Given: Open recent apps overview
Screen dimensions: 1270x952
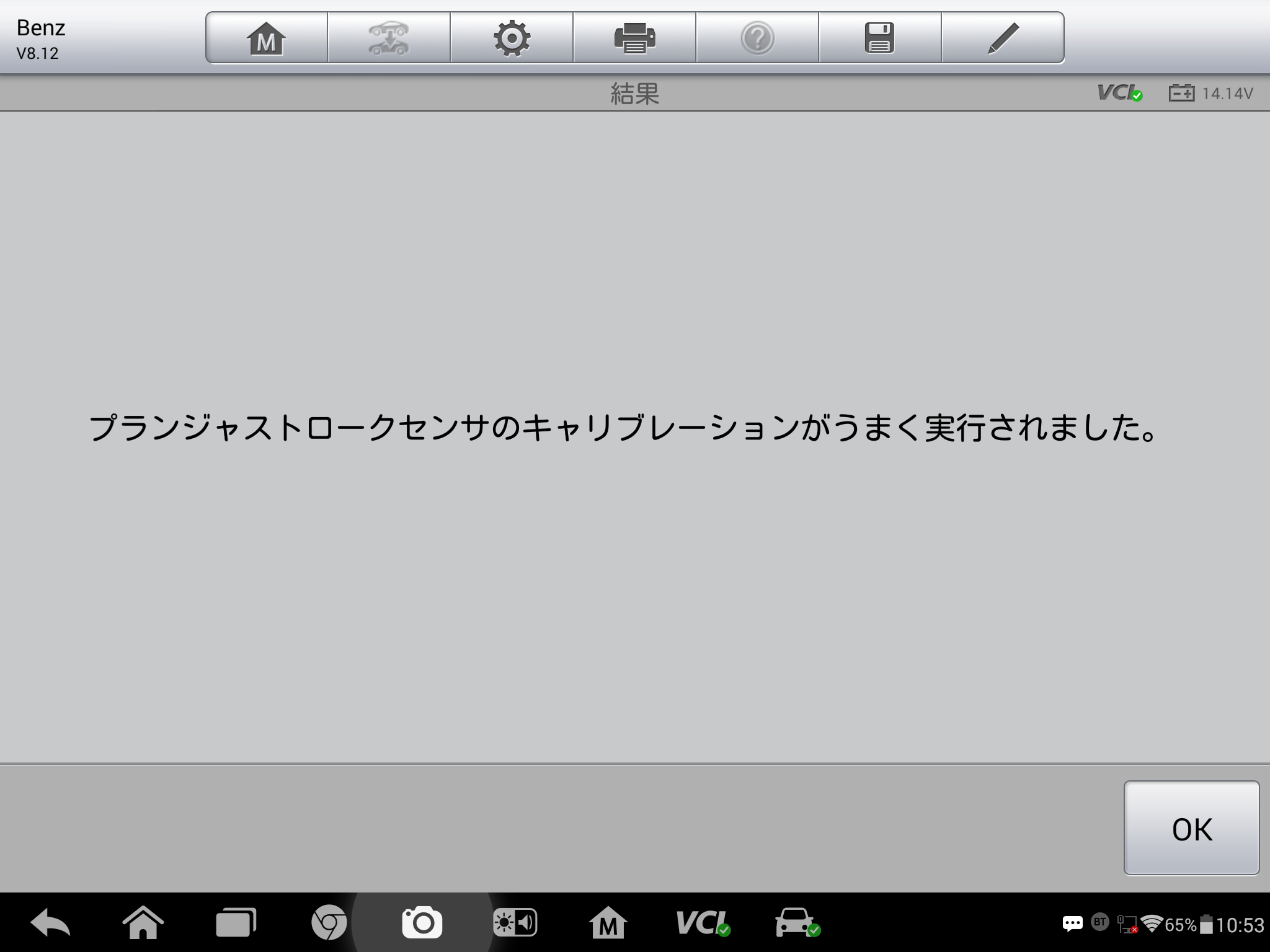Looking at the screenshot, I should (236, 923).
